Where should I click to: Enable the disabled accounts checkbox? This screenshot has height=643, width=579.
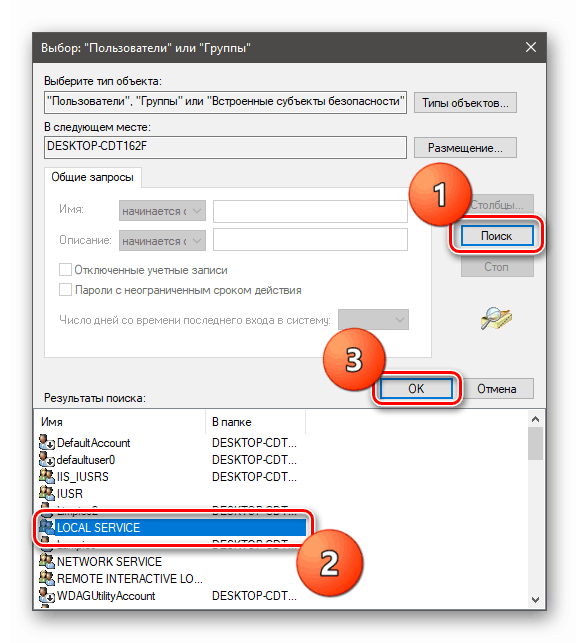pyautogui.click(x=65, y=270)
